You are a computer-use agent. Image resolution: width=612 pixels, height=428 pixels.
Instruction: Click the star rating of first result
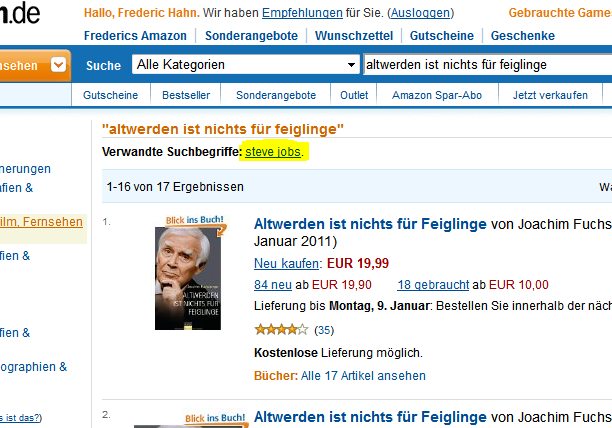point(281,330)
